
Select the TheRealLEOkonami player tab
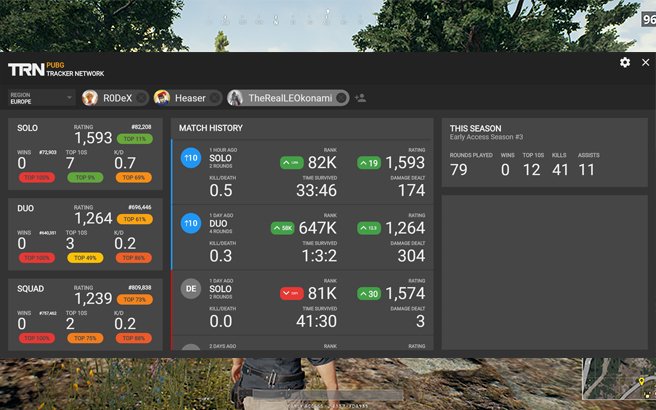(x=290, y=98)
